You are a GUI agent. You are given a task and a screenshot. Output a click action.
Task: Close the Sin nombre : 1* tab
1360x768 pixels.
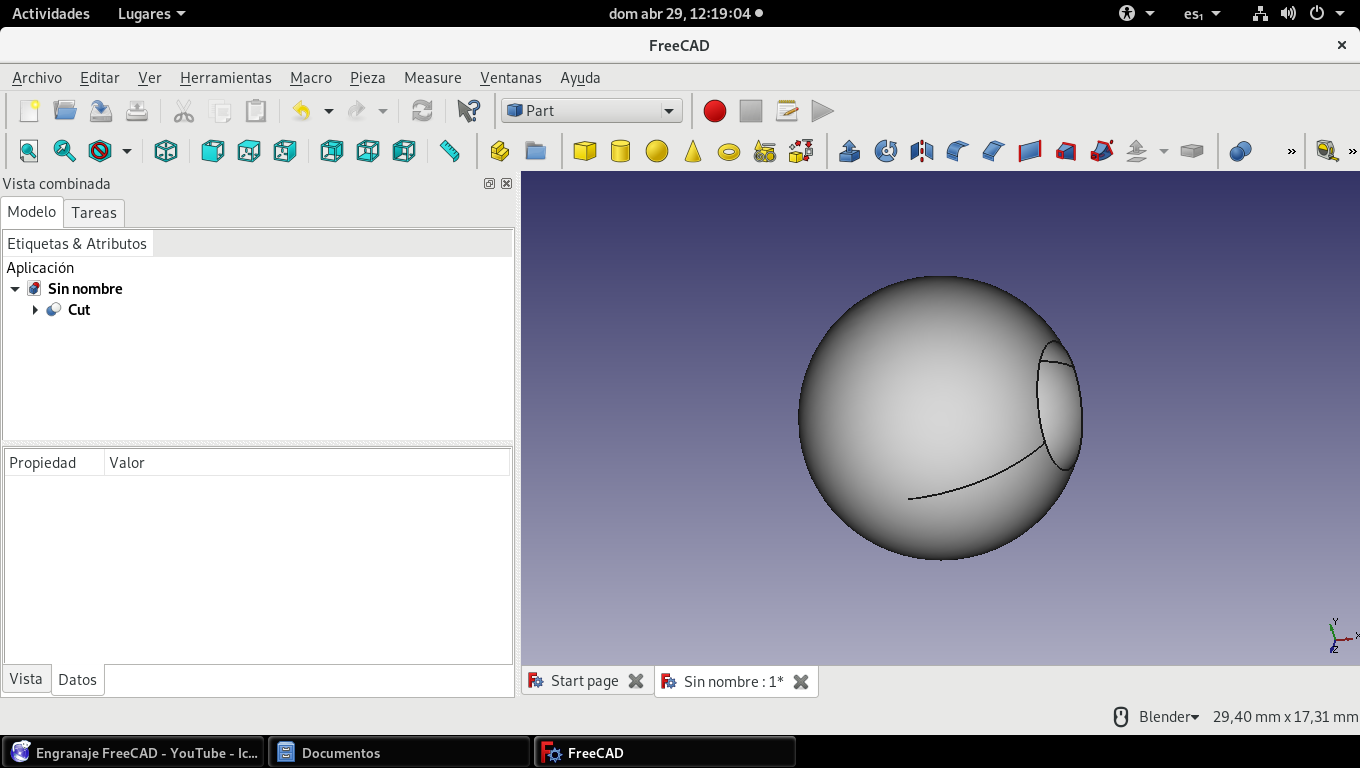pos(801,681)
